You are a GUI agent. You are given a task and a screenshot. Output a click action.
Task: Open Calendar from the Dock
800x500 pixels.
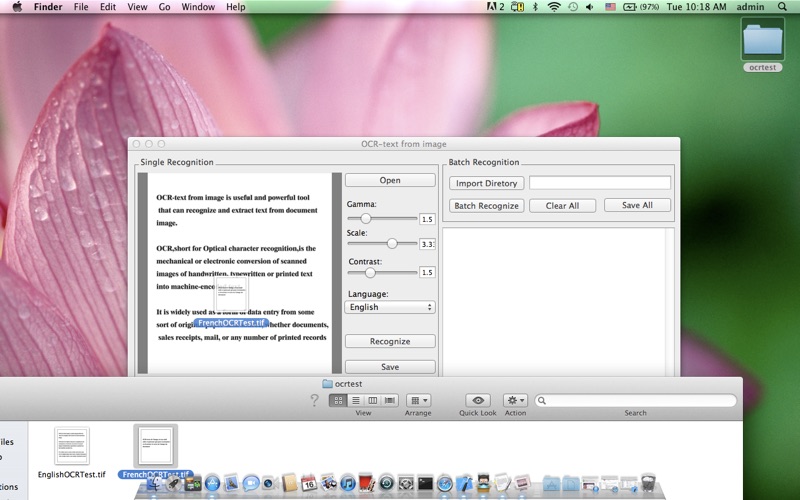(309, 483)
